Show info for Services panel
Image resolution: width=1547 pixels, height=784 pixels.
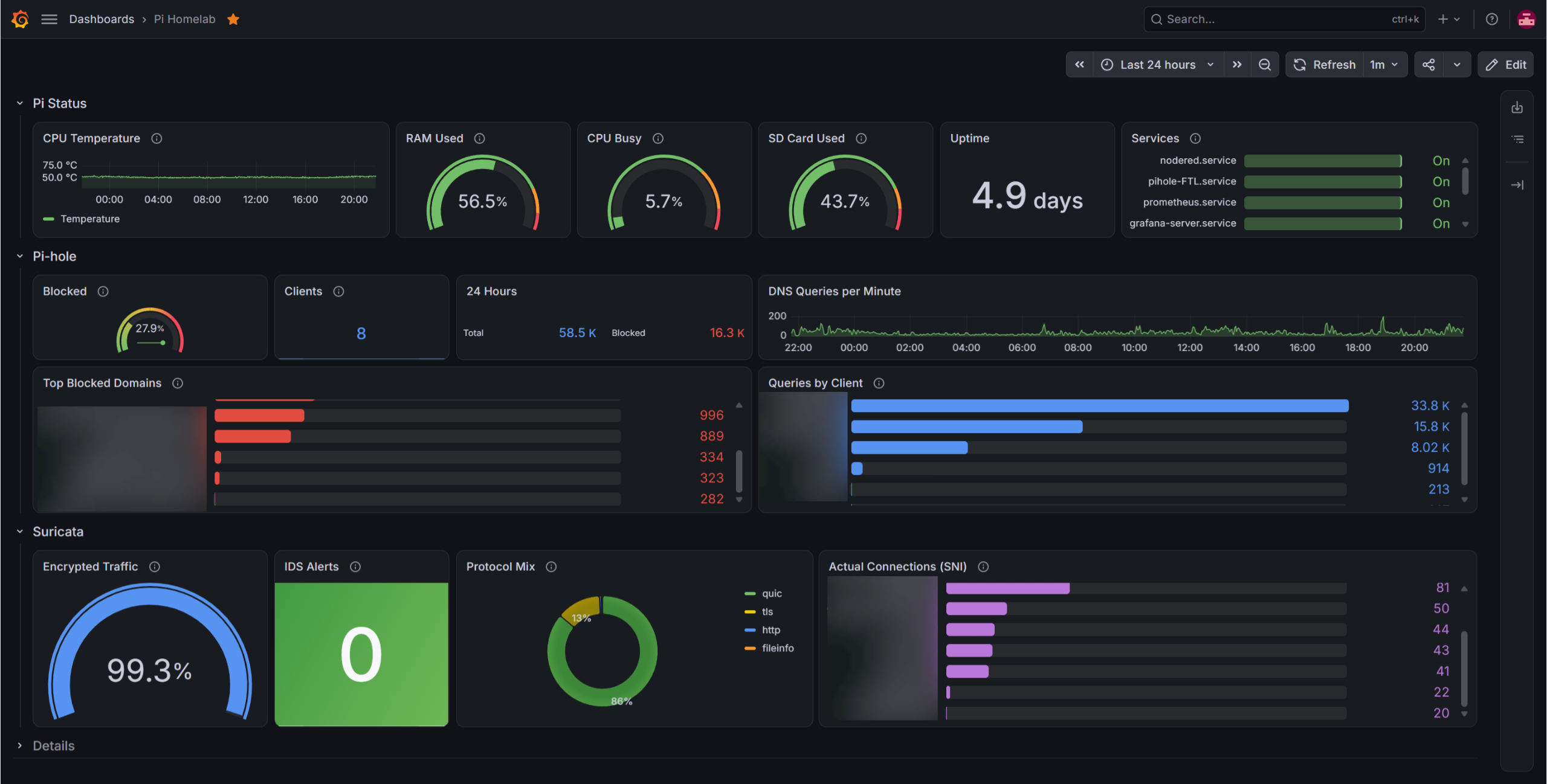tap(1195, 138)
